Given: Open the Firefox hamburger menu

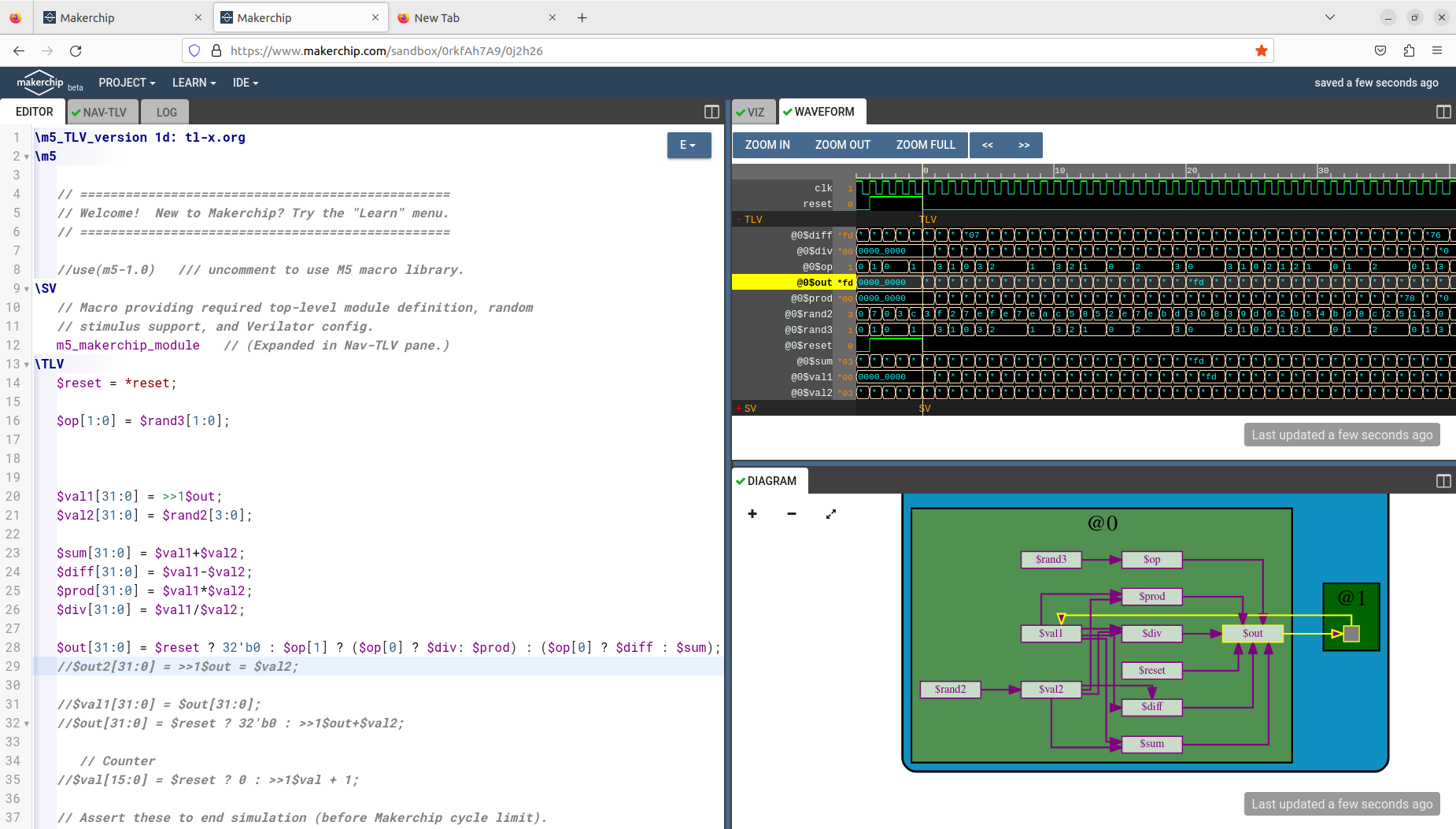Looking at the screenshot, I should 1439,50.
